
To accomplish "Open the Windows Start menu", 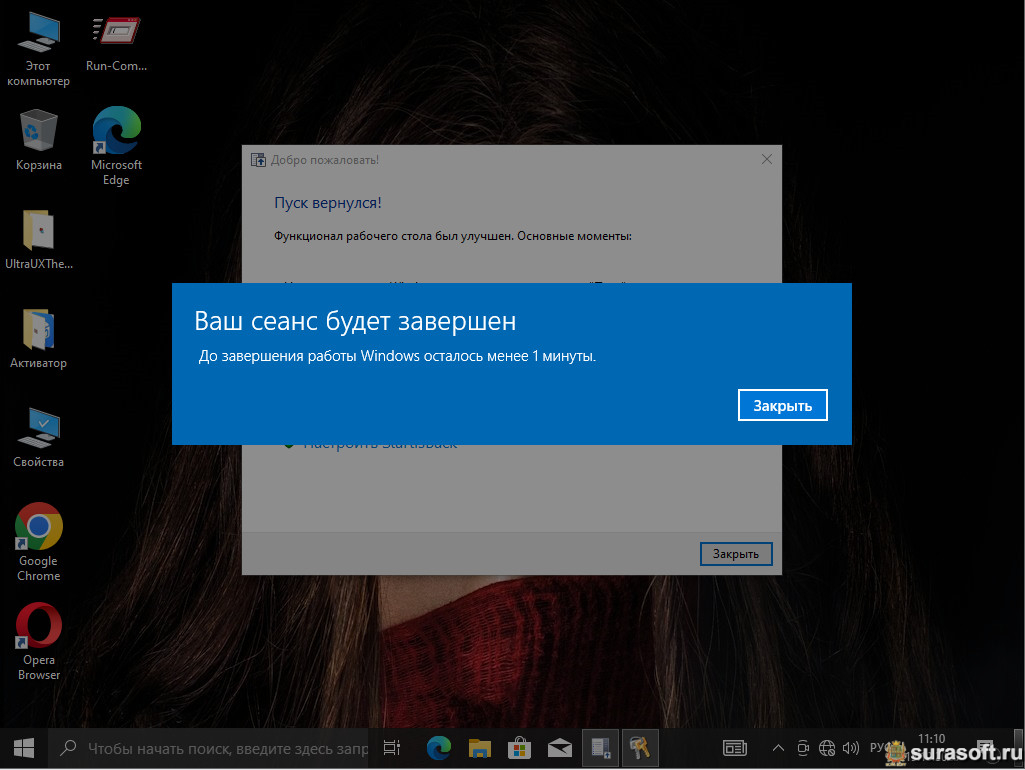I will pos(24,747).
